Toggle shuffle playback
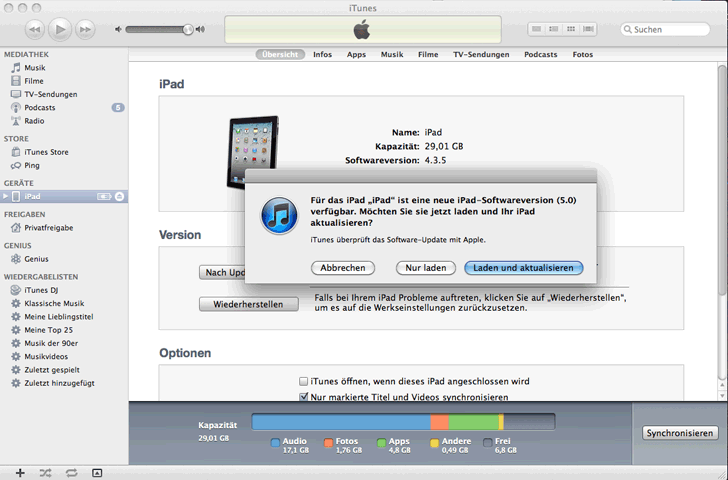 coord(46,473)
